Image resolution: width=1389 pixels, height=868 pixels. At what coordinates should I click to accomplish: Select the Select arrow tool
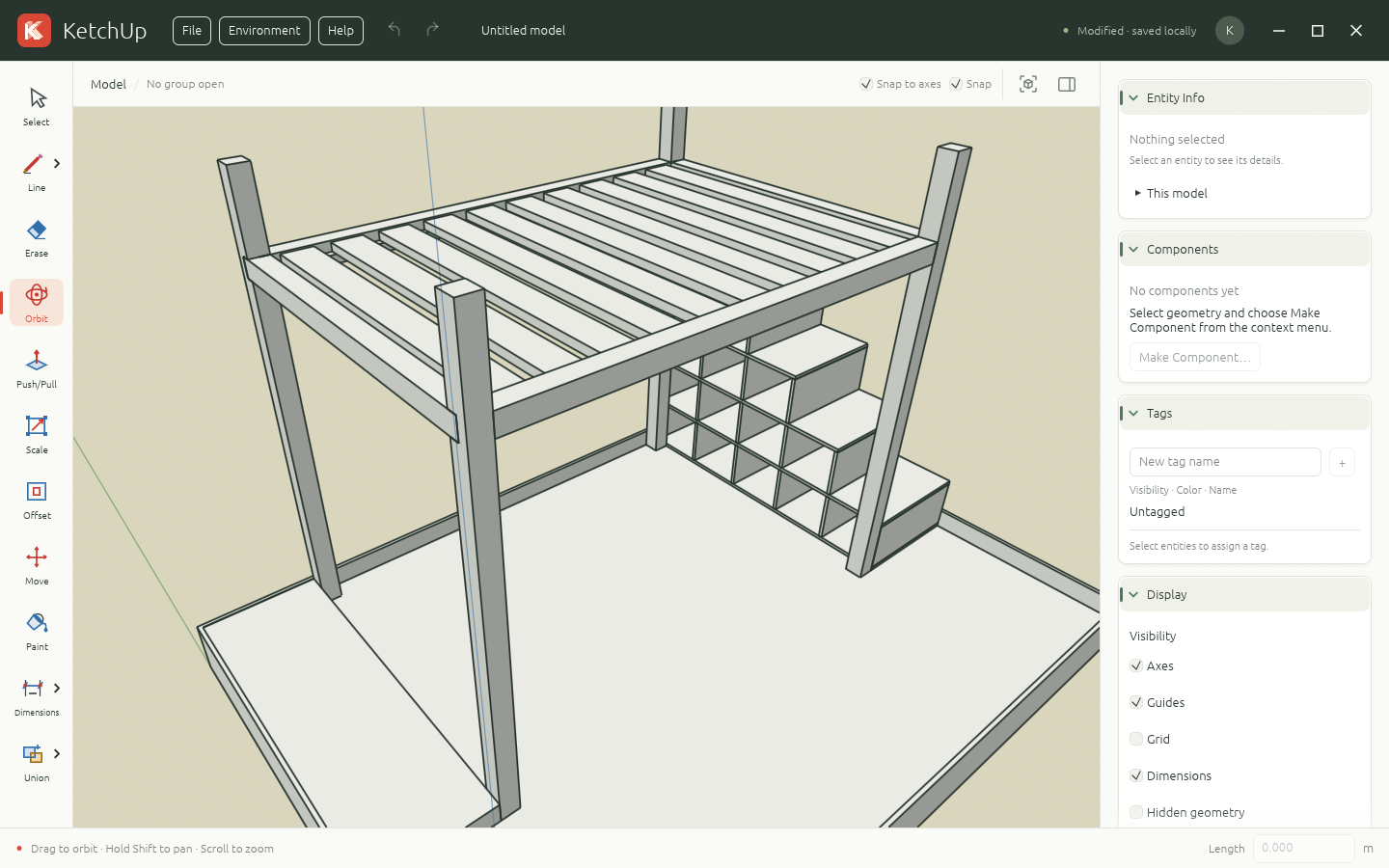pos(37,106)
